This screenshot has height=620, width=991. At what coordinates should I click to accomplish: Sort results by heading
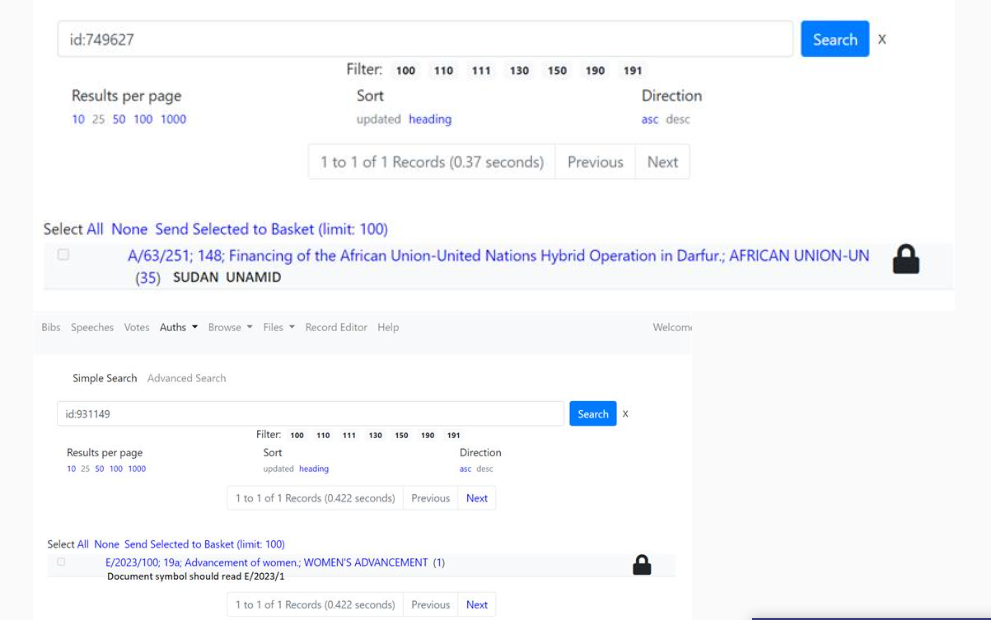pos(432,118)
